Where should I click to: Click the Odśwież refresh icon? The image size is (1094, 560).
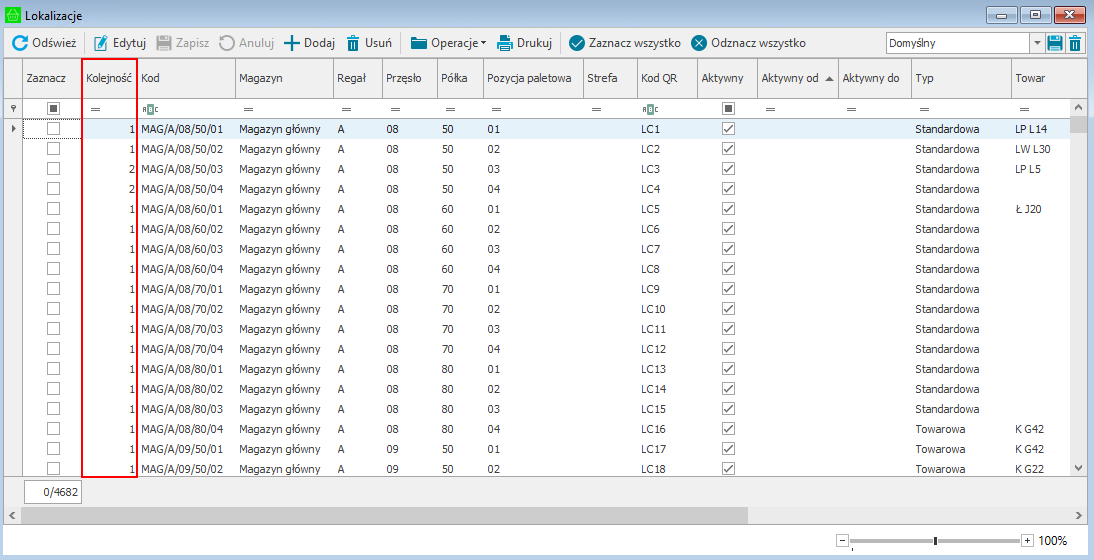tap(19, 43)
